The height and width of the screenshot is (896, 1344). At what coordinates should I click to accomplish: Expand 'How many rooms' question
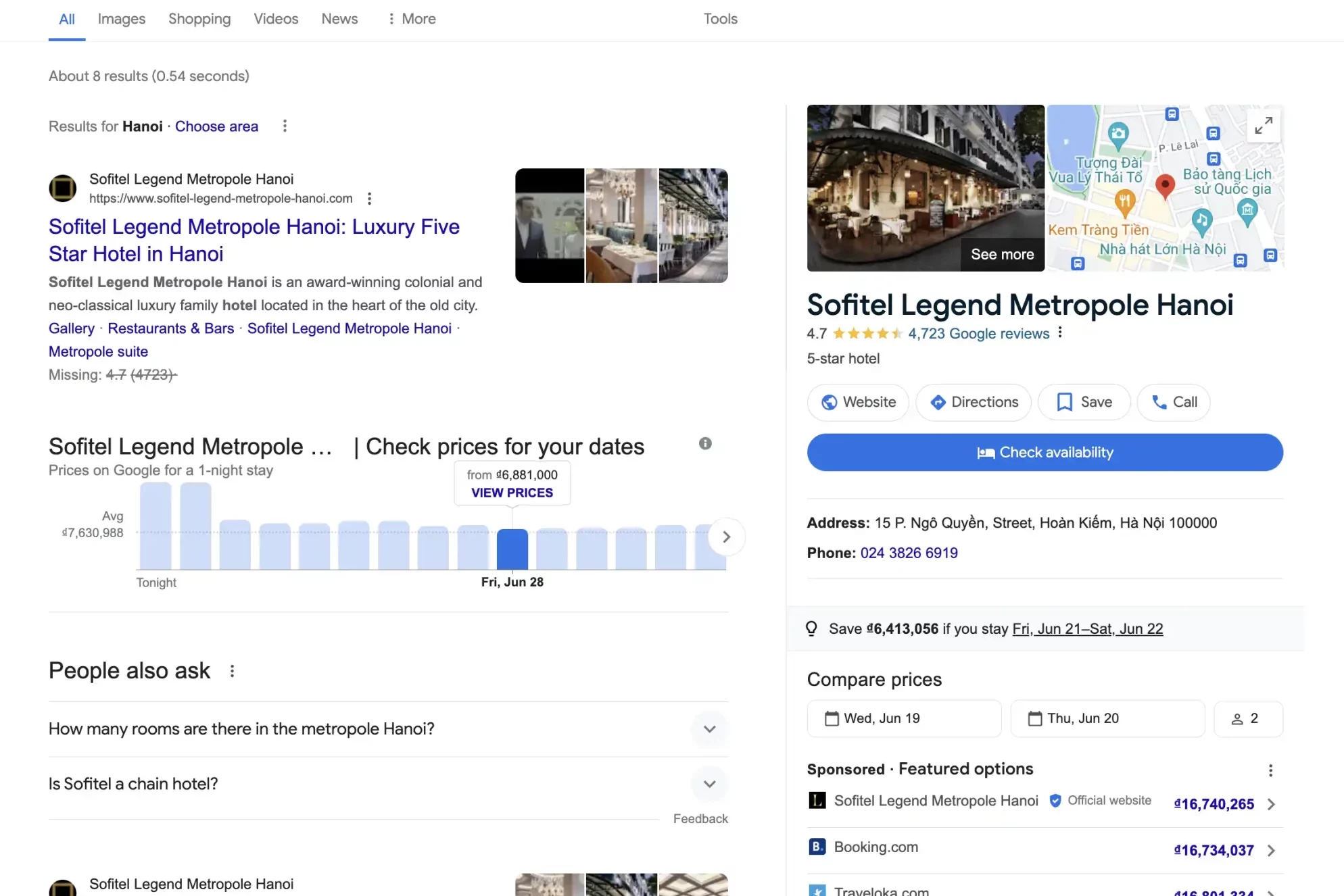[x=388, y=729]
